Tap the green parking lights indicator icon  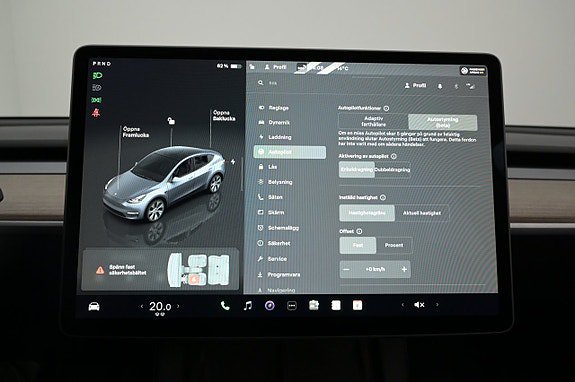tap(96, 100)
